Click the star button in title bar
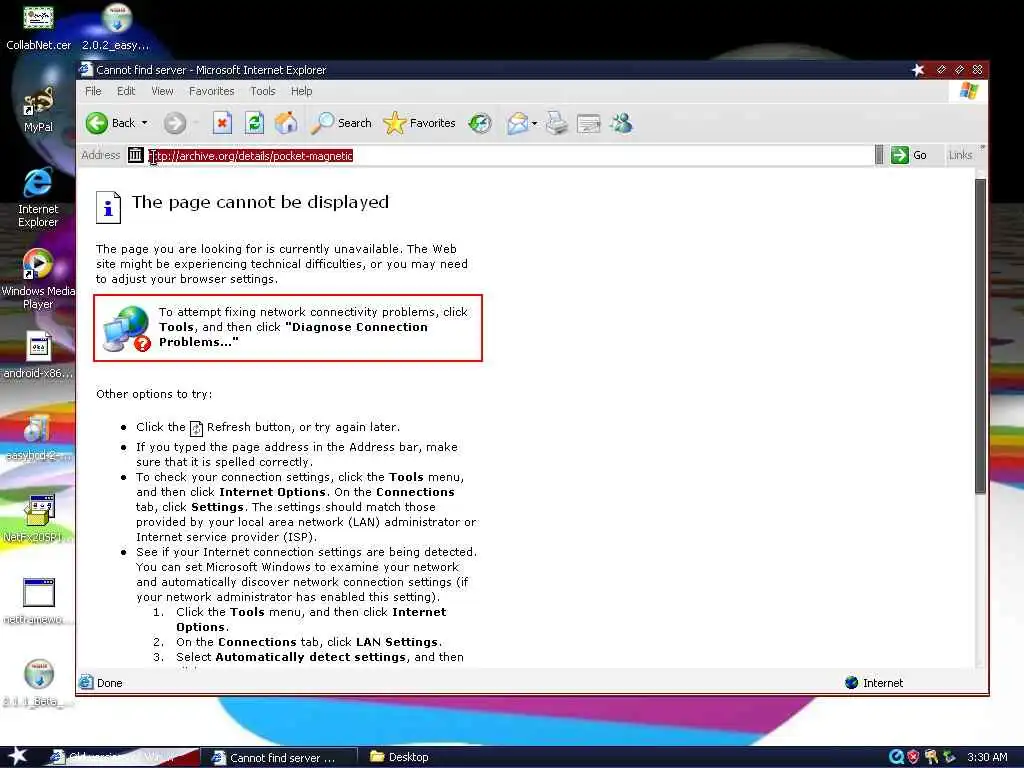The height and width of the screenshot is (768, 1024). [918, 70]
